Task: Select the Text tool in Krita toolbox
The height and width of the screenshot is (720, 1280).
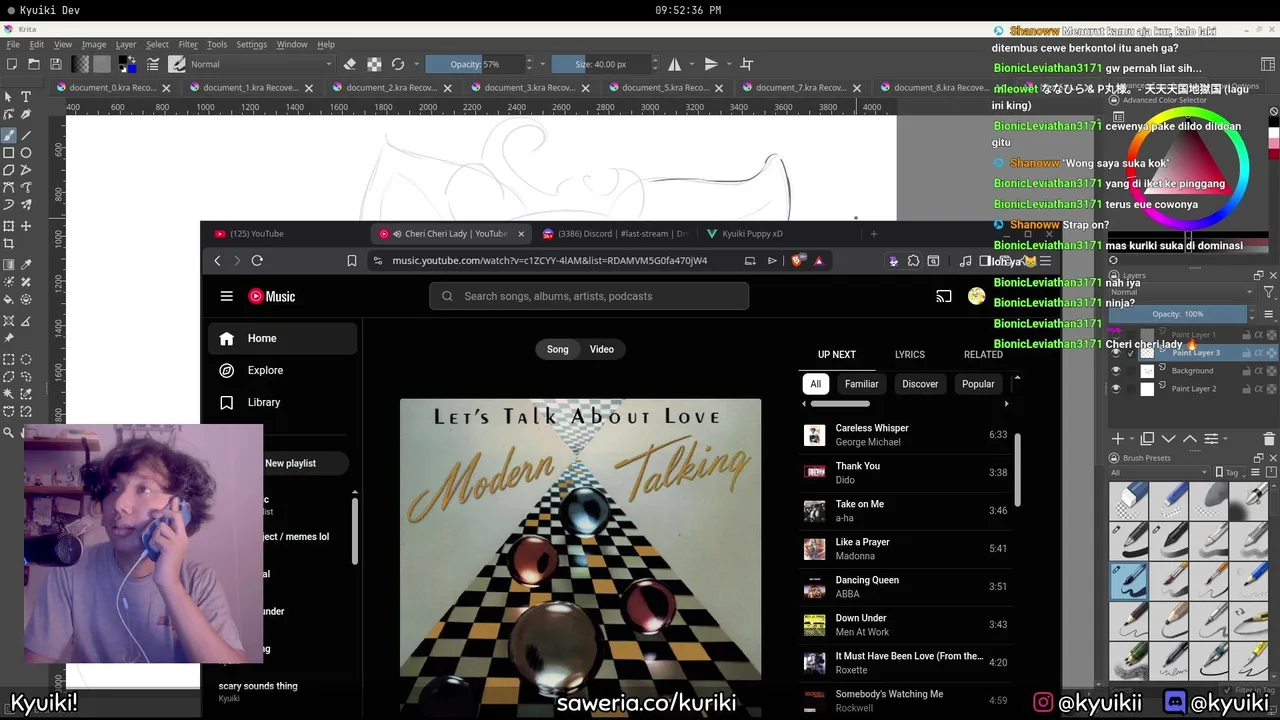Action: (26, 97)
